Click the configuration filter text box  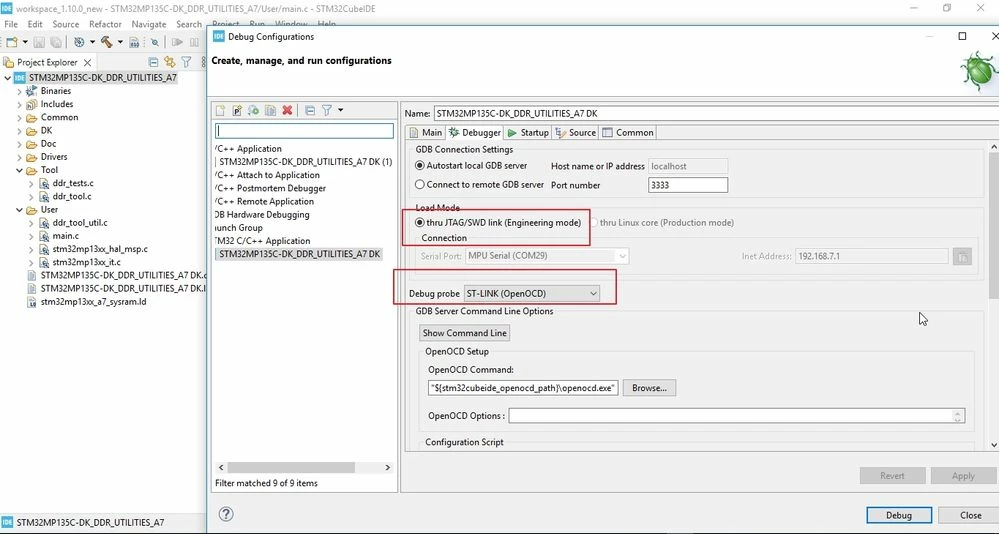point(304,131)
